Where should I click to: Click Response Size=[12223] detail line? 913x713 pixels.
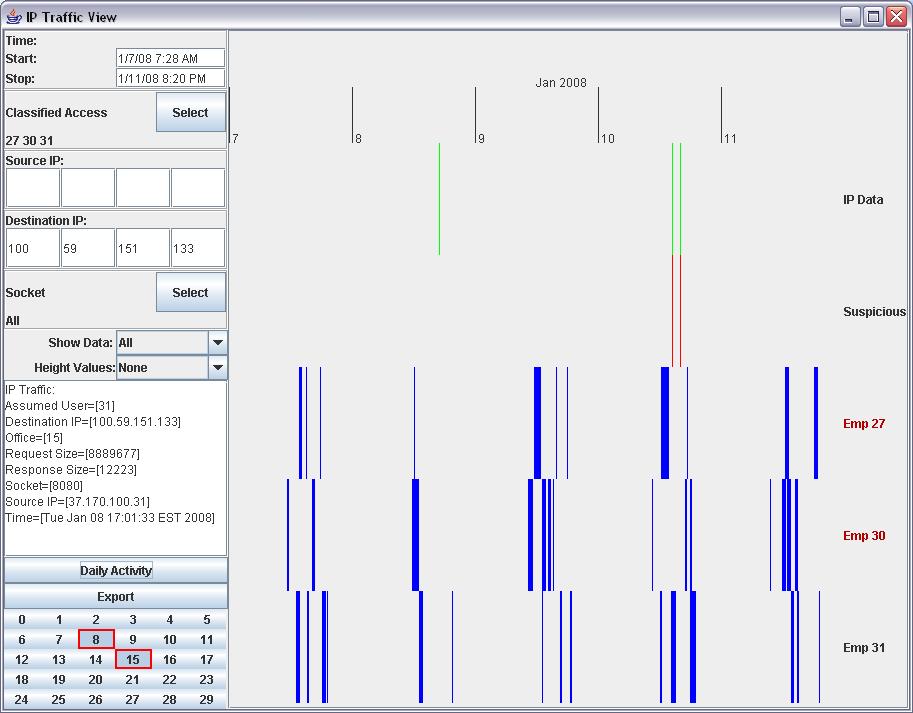[x=71, y=470]
